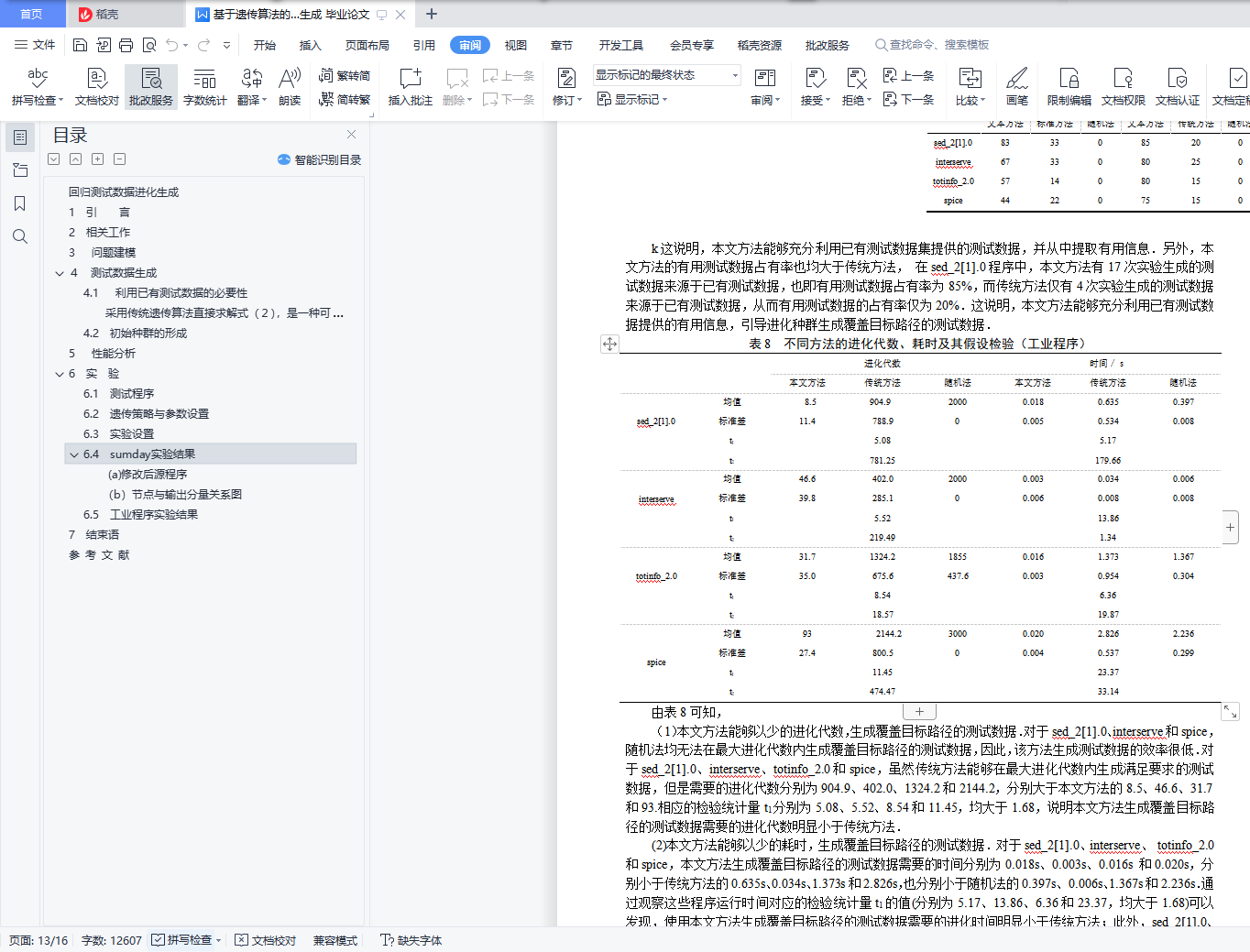Add a comment with 插入批注

[410, 87]
